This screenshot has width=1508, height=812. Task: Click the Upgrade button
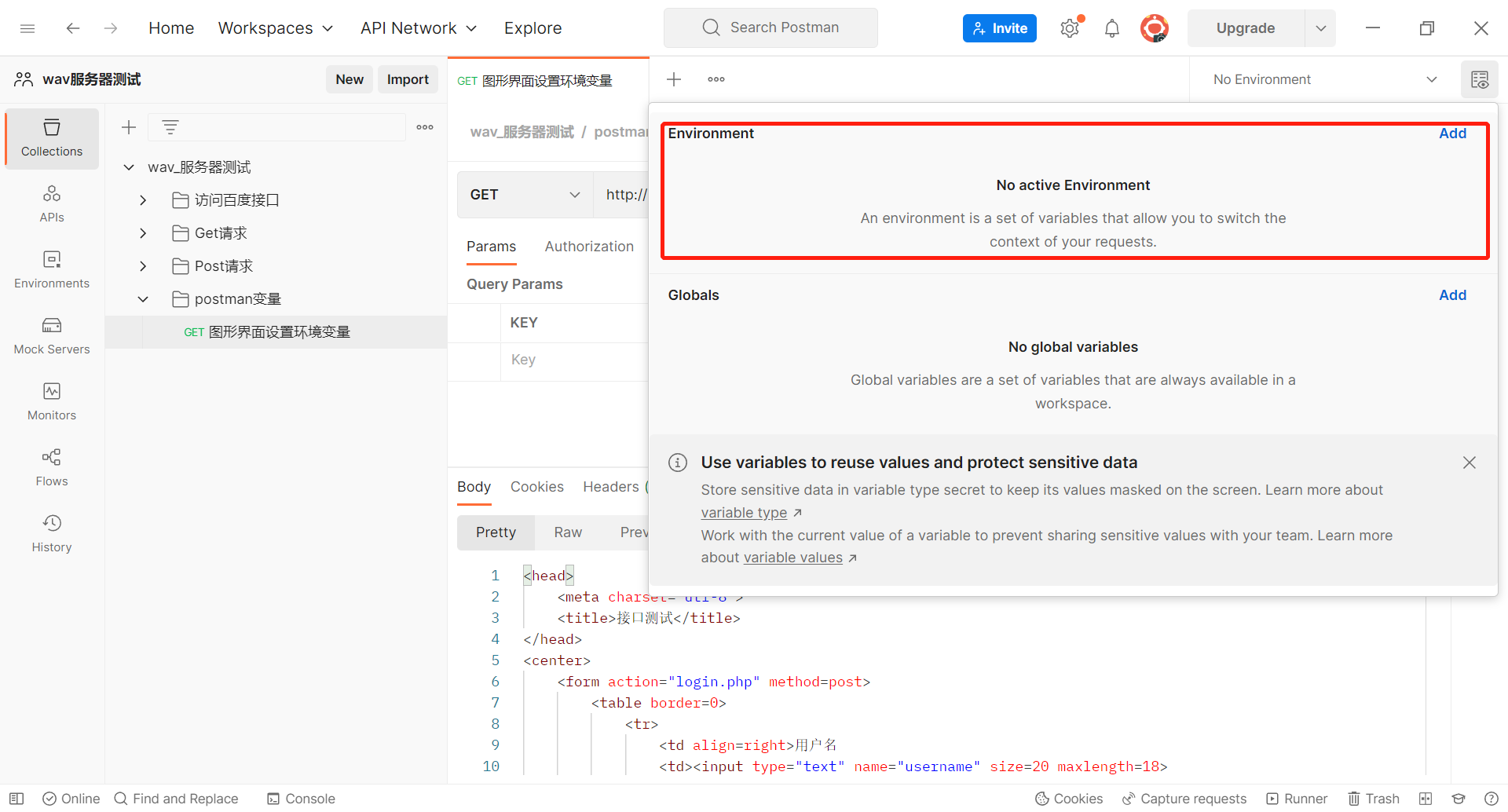[x=1246, y=28]
